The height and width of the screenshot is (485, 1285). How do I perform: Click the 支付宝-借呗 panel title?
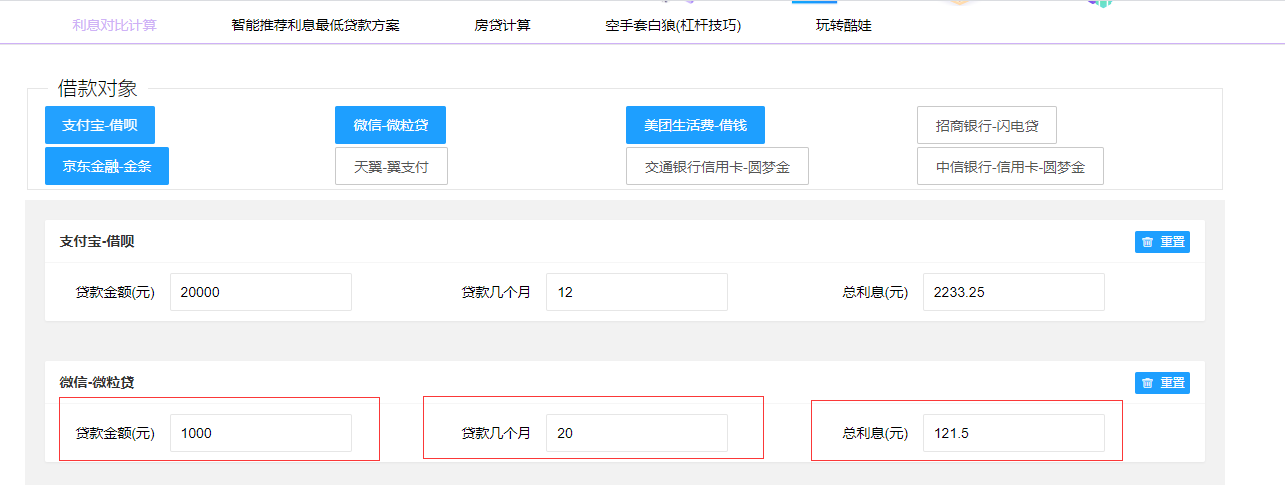pos(97,241)
